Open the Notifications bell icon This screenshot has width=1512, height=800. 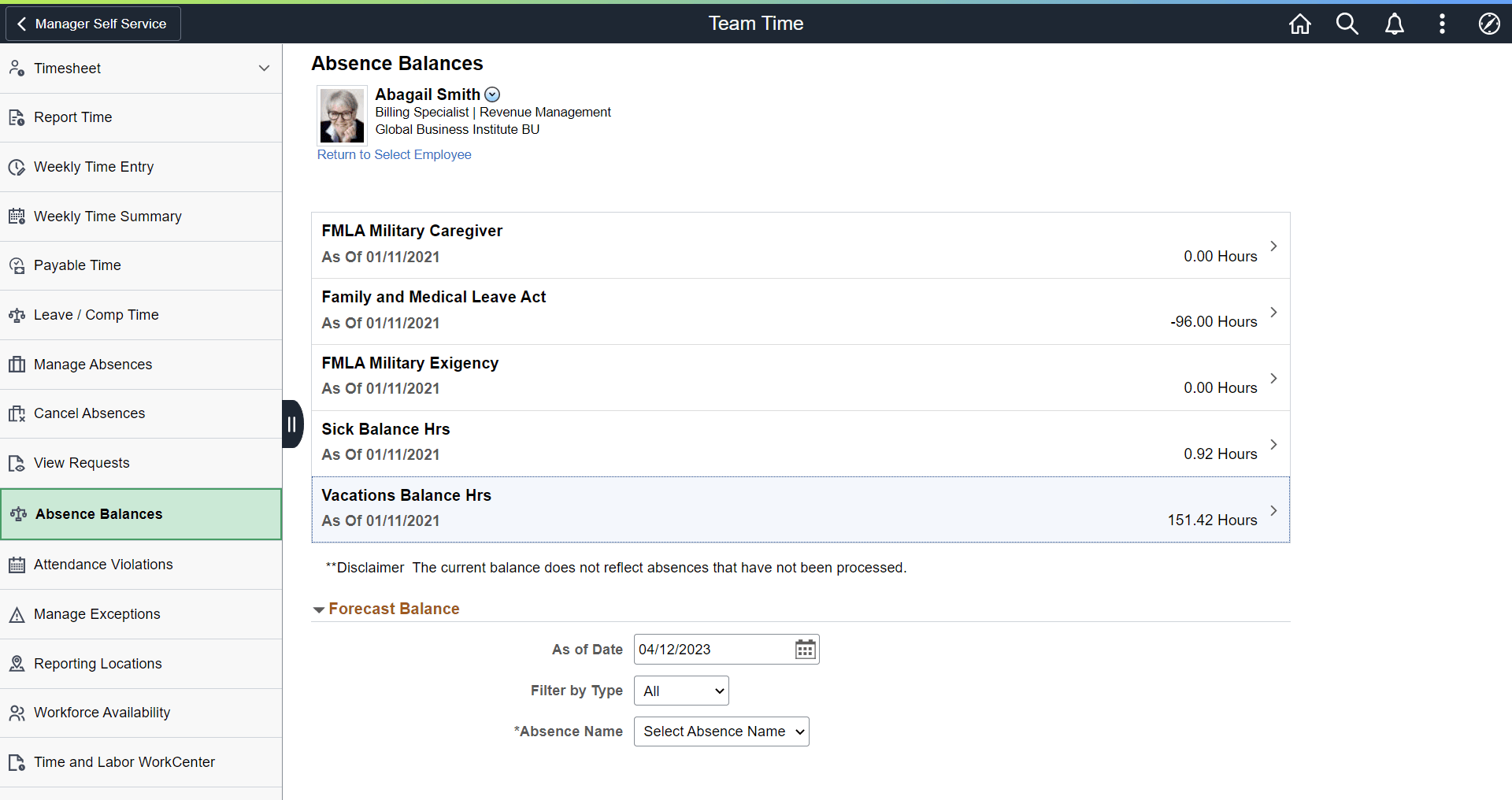tap(1395, 24)
